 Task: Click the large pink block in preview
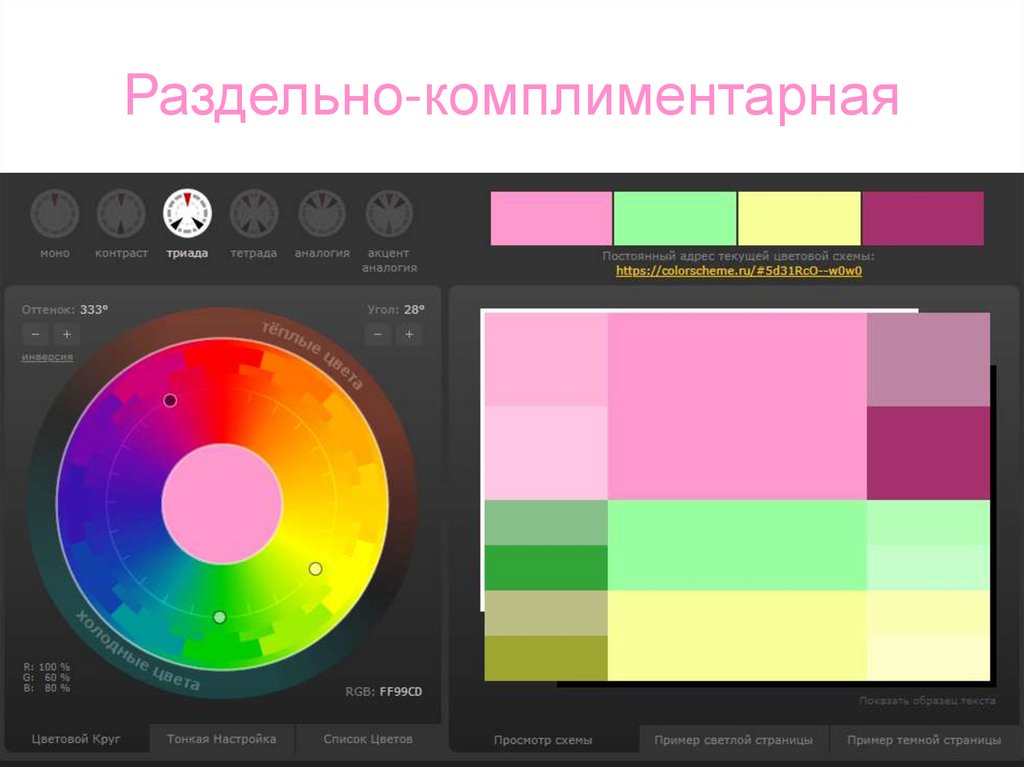[x=737, y=406]
